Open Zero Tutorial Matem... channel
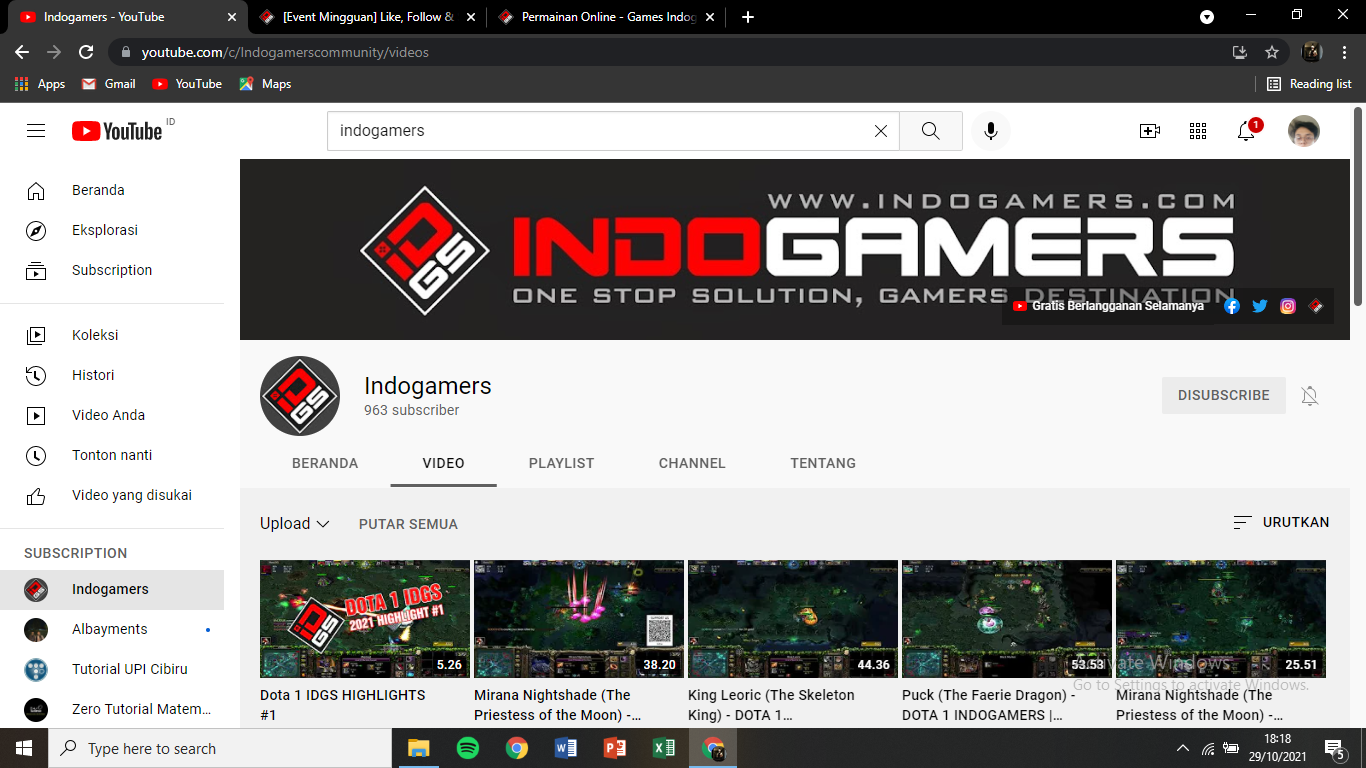The height and width of the screenshot is (768, 1366). (x=112, y=709)
